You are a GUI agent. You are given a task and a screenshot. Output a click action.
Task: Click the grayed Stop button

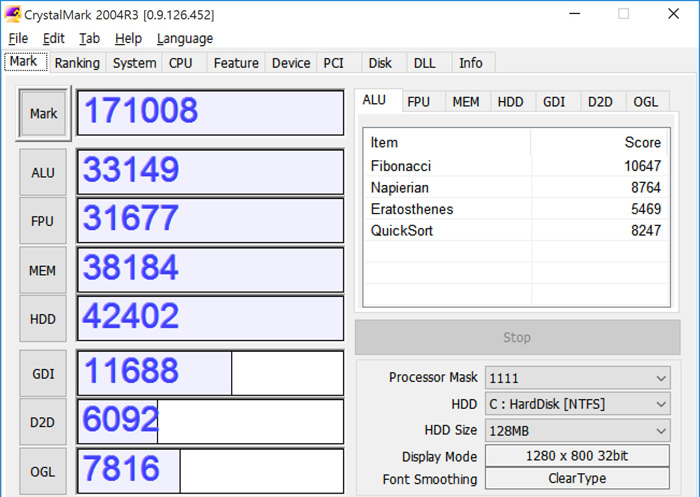pos(517,337)
